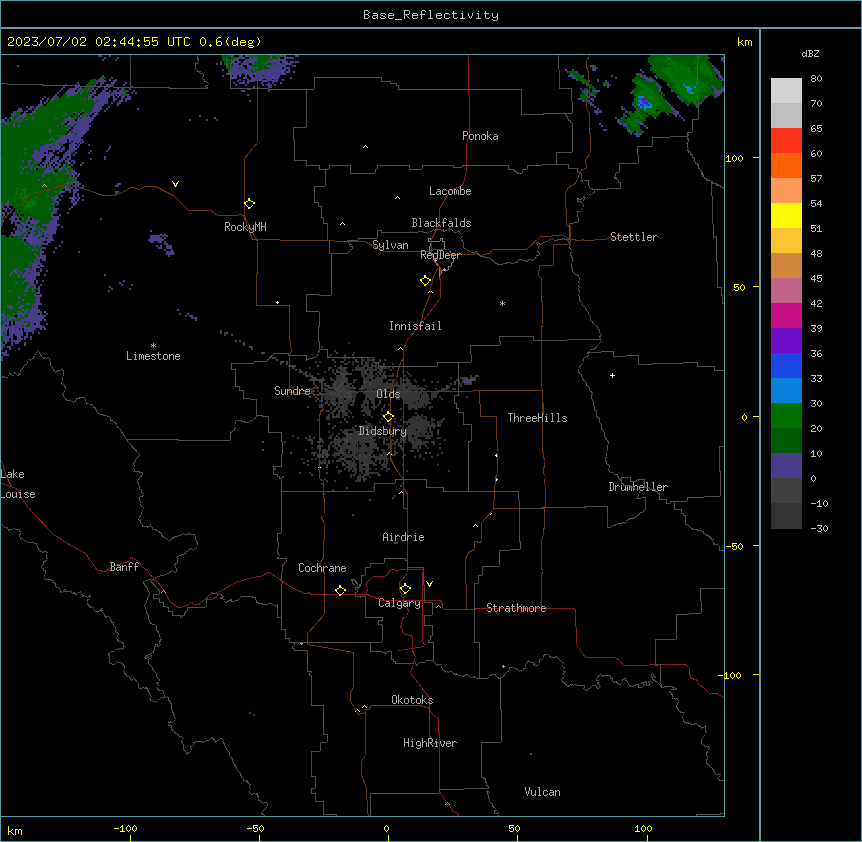This screenshot has width=862, height=842.
Task: Click the Calgary city label
Action: click(x=399, y=603)
